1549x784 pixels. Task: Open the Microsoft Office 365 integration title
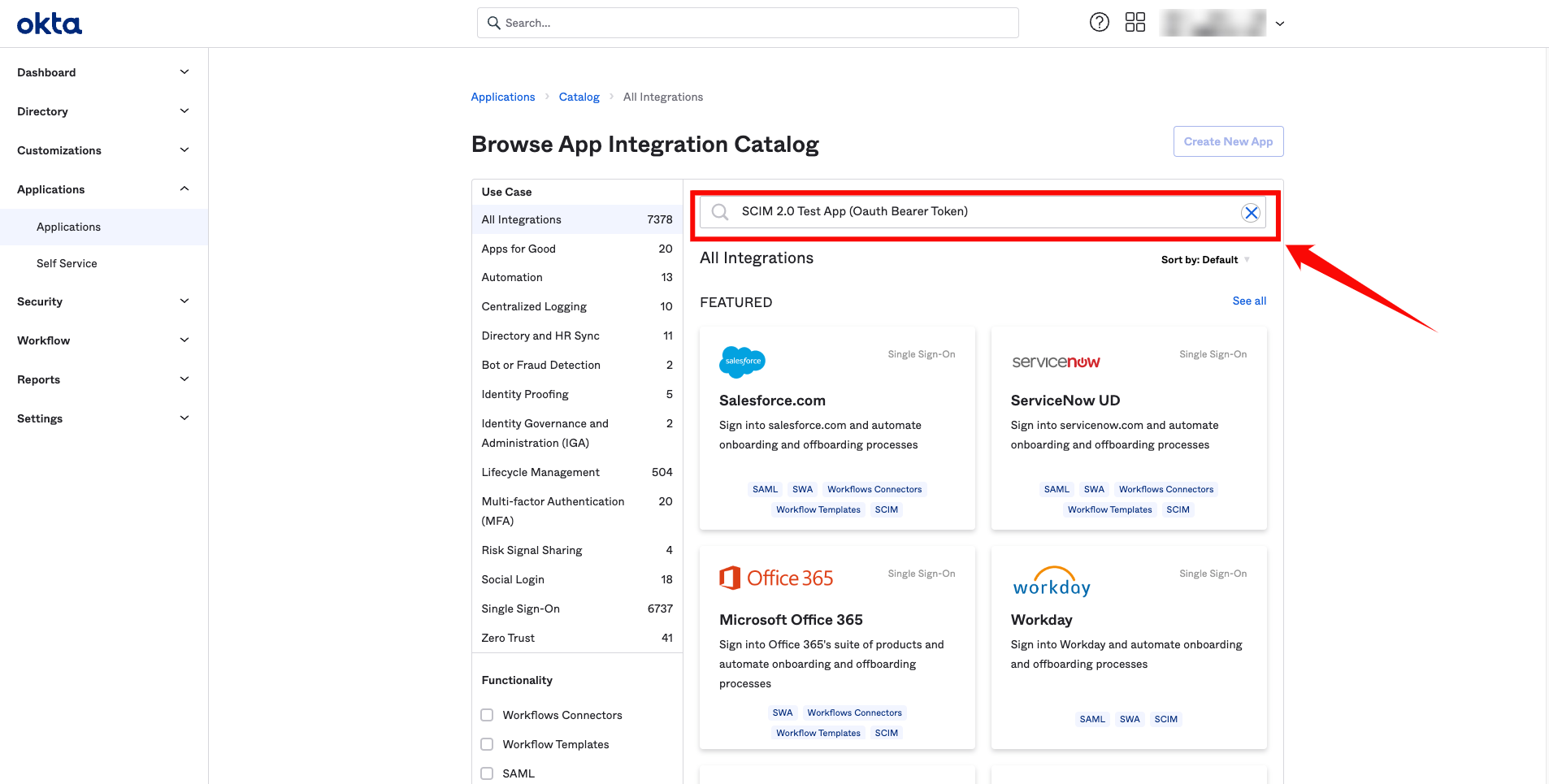[791, 620]
